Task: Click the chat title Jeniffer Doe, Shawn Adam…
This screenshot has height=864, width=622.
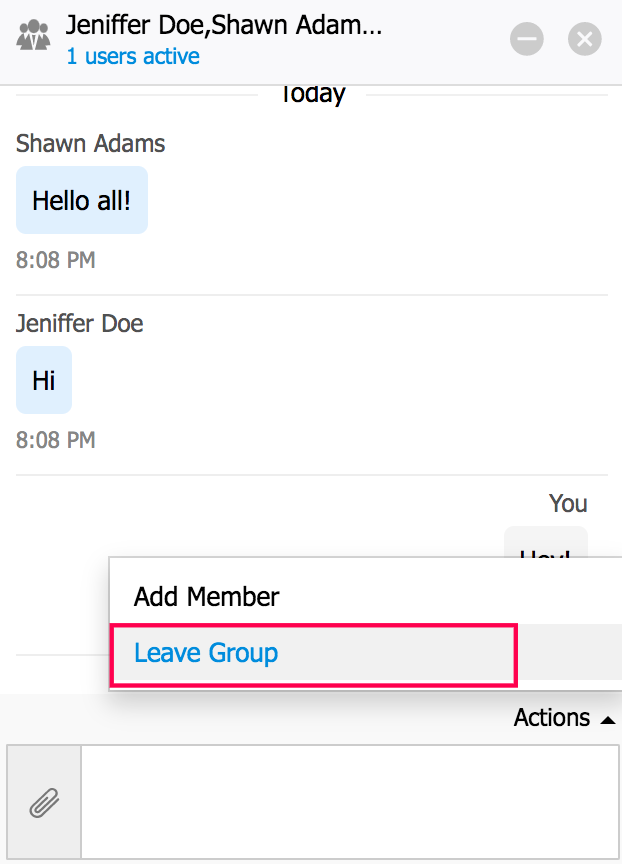Action: [x=224, y=25]
